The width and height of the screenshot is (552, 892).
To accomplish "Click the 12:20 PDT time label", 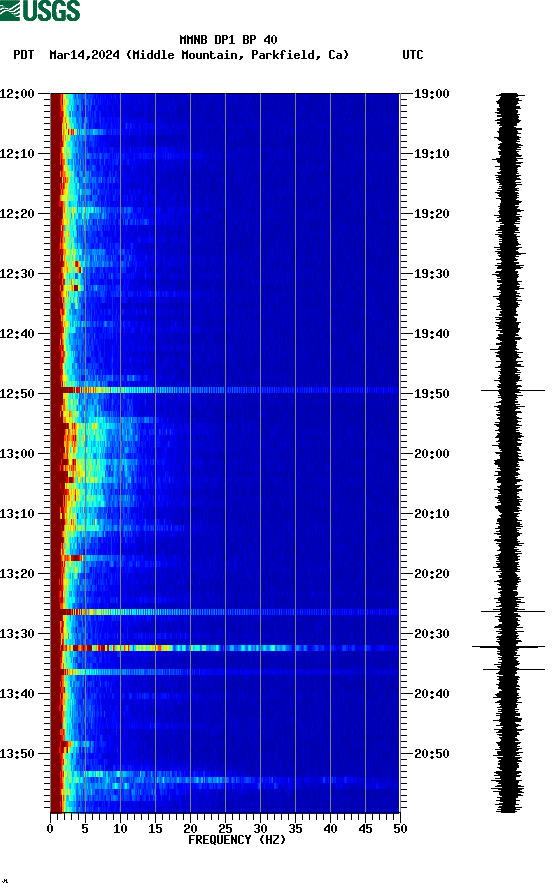I will (17, 213).
